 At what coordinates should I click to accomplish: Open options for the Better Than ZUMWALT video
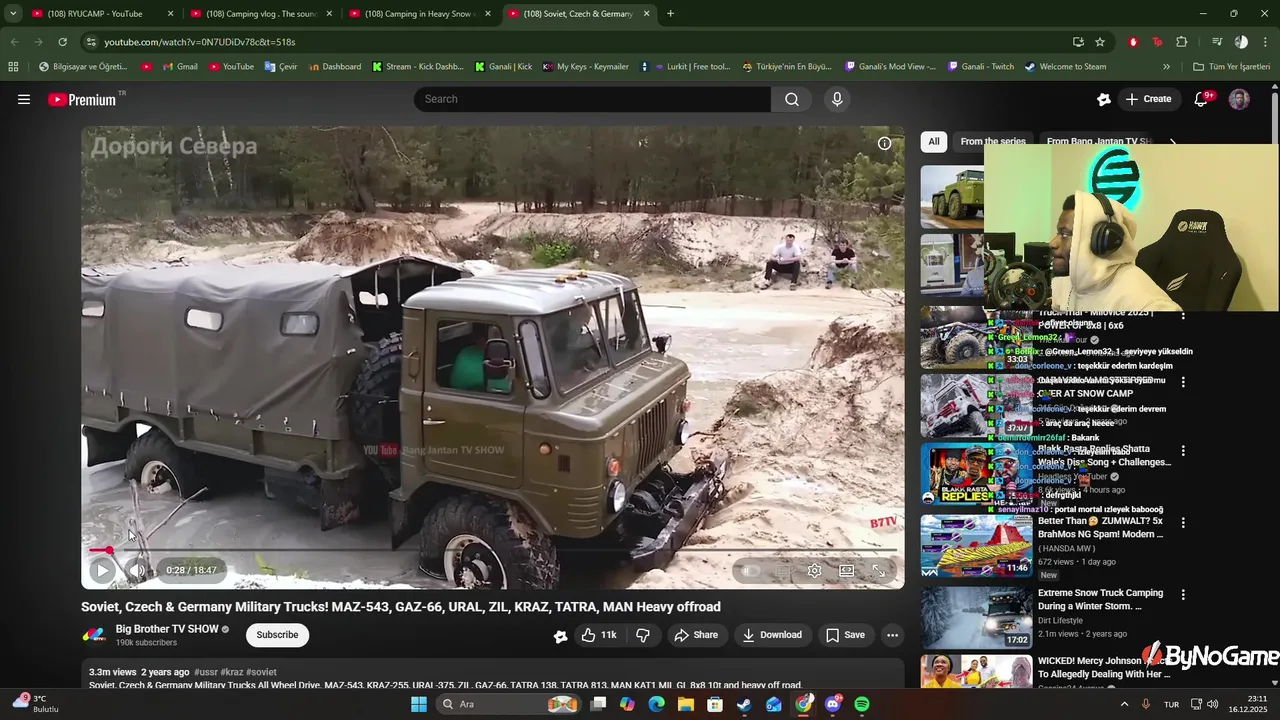pos(1183,522)
